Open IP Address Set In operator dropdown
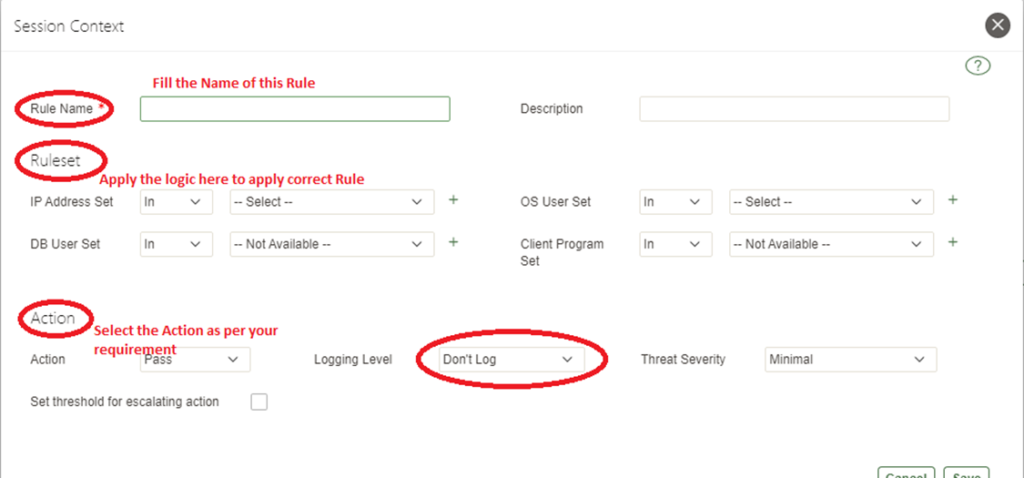Screen dimensions: 1024x478 (176, 202)
